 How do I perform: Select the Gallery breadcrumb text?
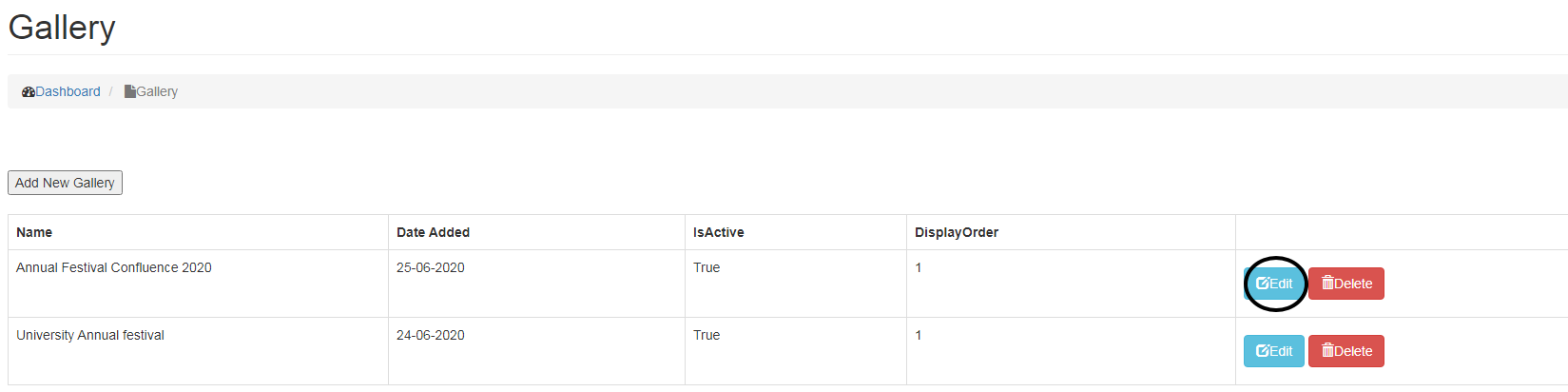click(157, 92)
